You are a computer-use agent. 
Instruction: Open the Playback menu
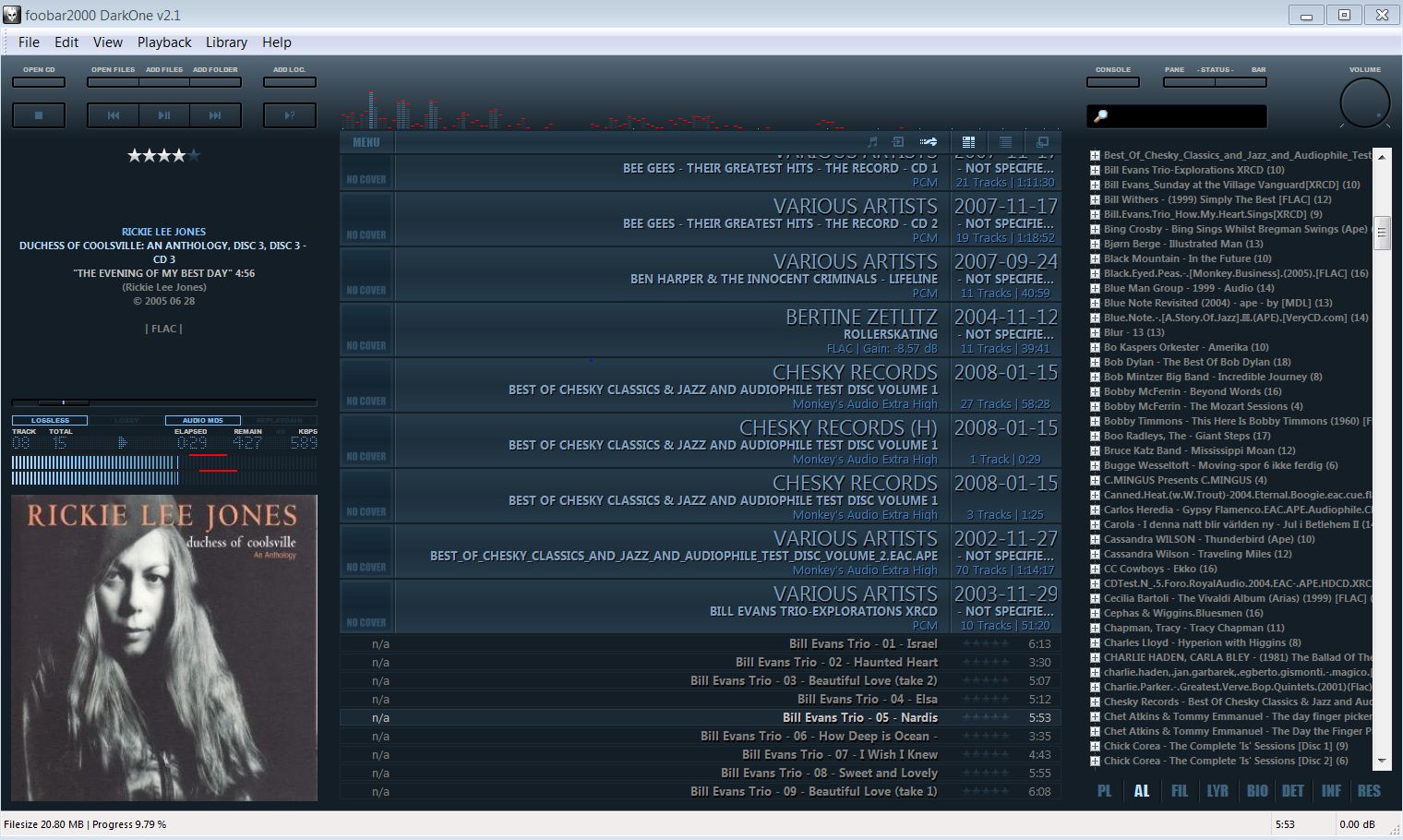164,42
